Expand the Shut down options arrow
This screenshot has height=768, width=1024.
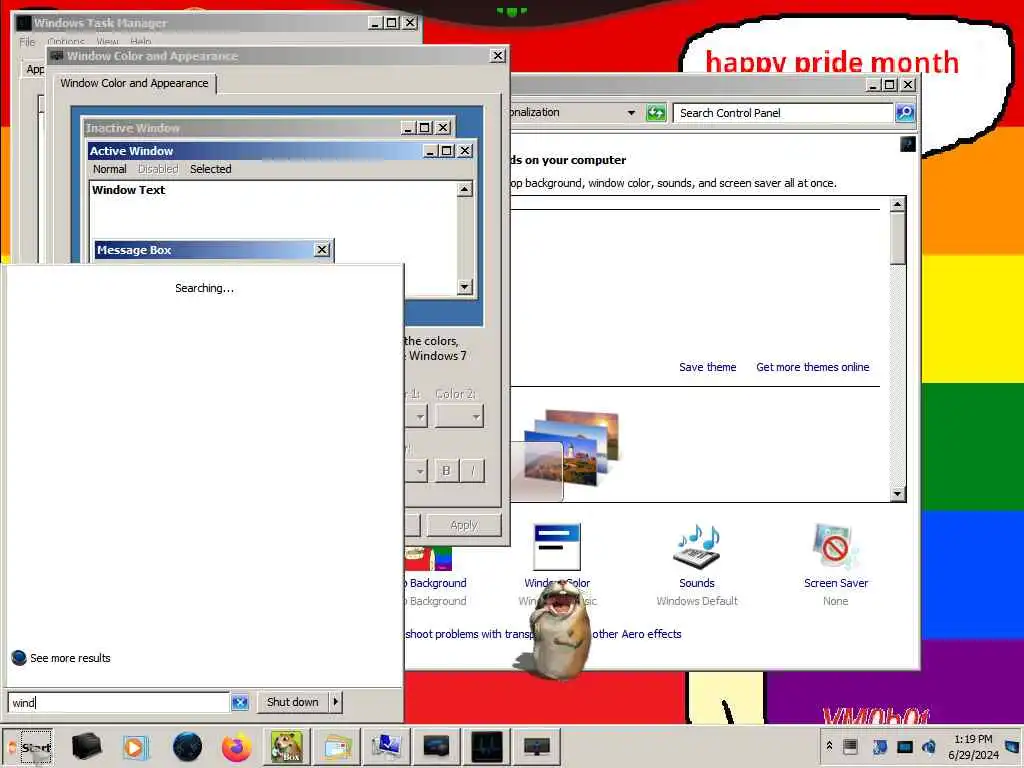pos(336,702)
